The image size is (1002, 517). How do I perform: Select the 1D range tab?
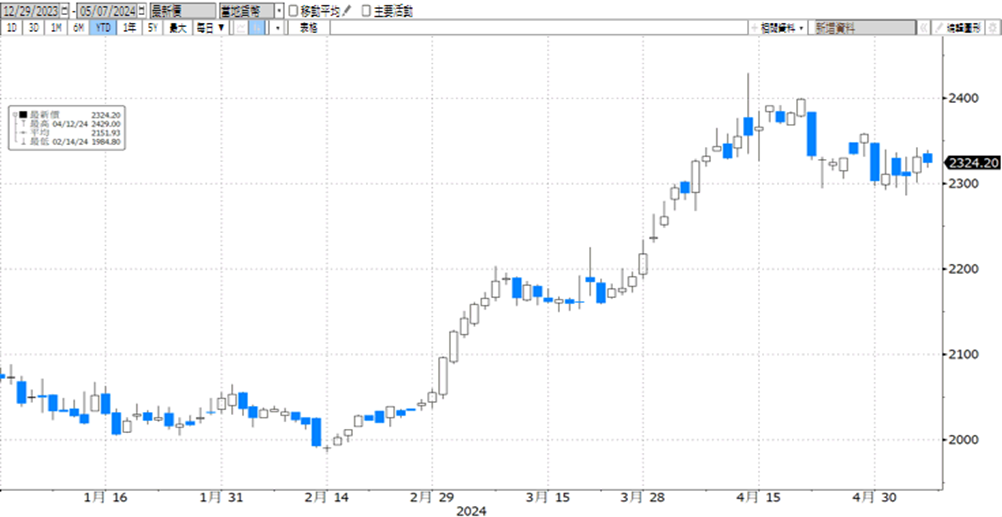pos(12,28)
